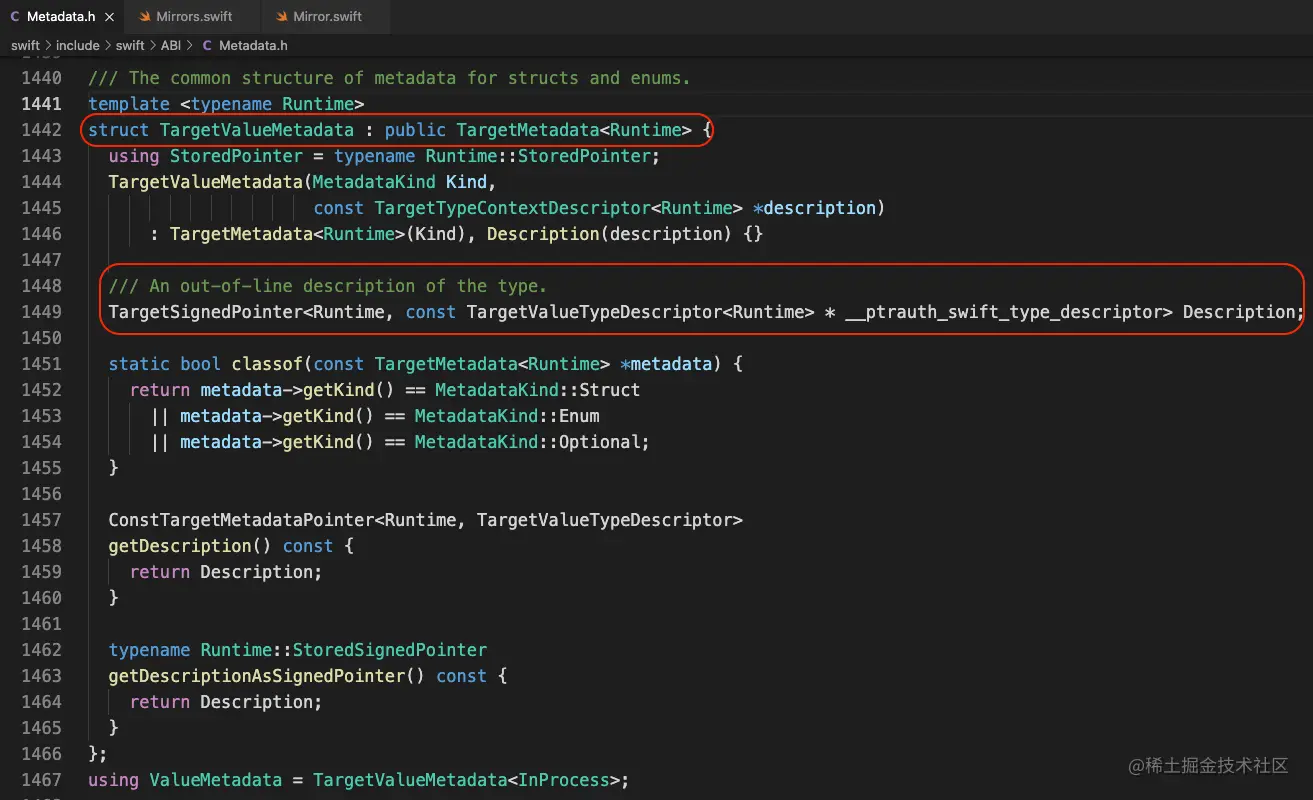Open the Mirror.swift tab
The image size is (1313, 800).
coord(326,17)
